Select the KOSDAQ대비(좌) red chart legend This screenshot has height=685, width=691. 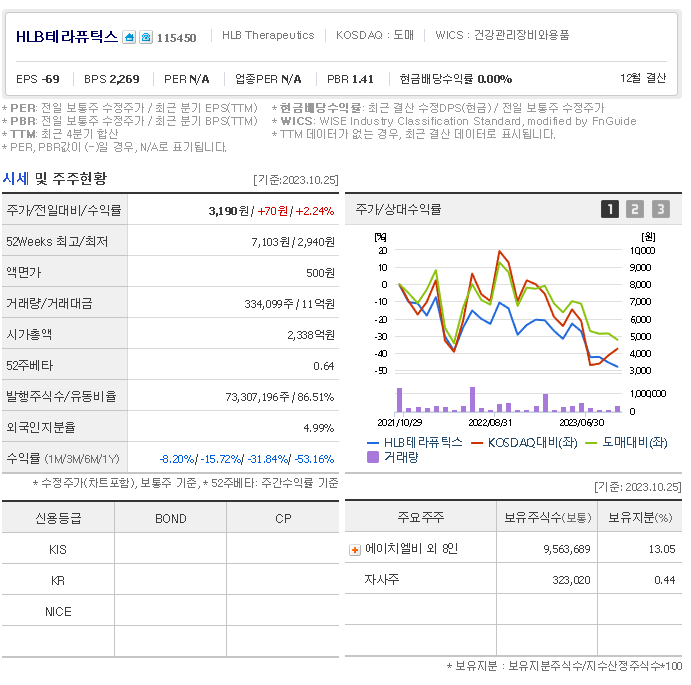[524, 442]
